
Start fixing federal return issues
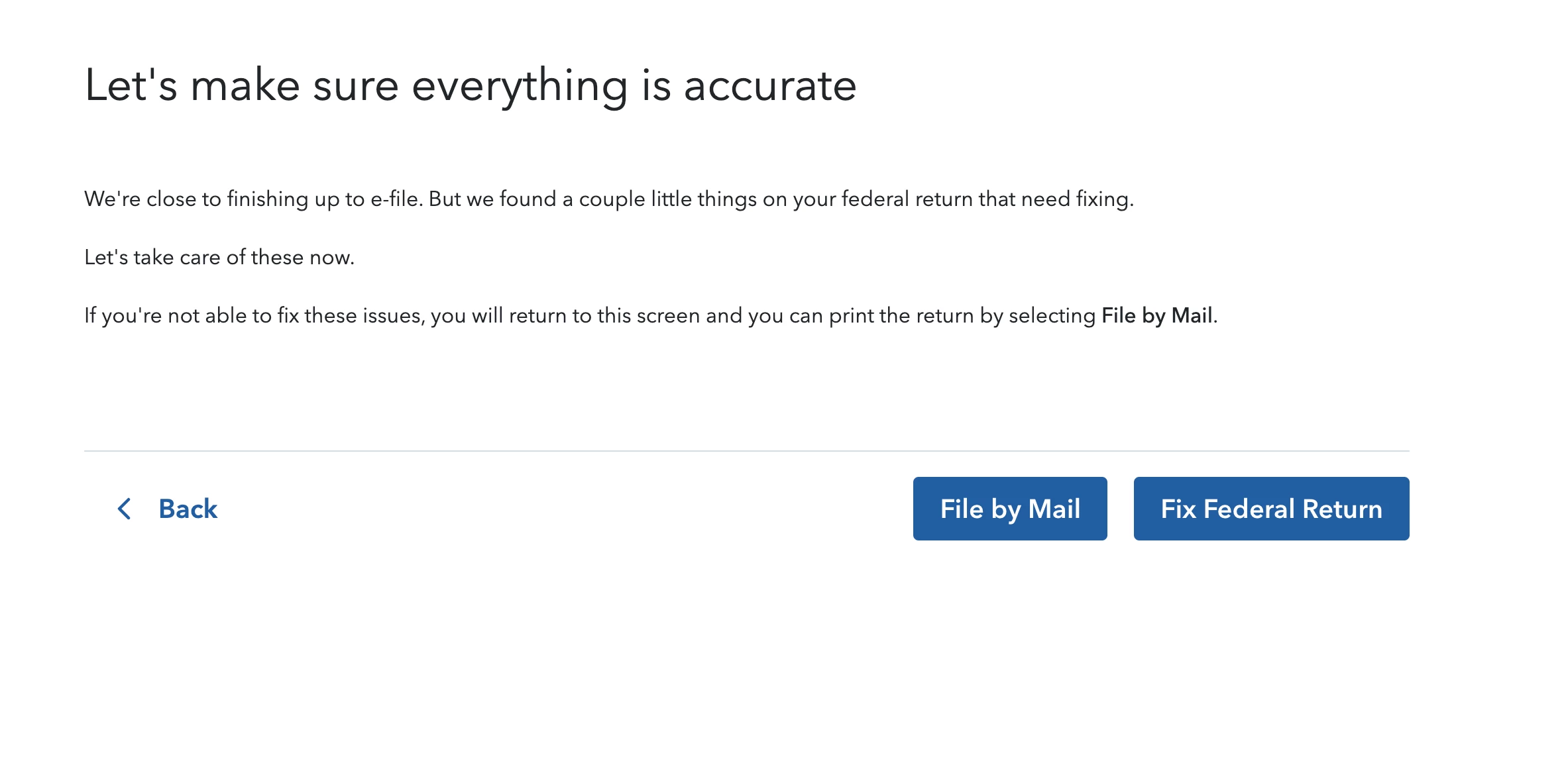1271,509
